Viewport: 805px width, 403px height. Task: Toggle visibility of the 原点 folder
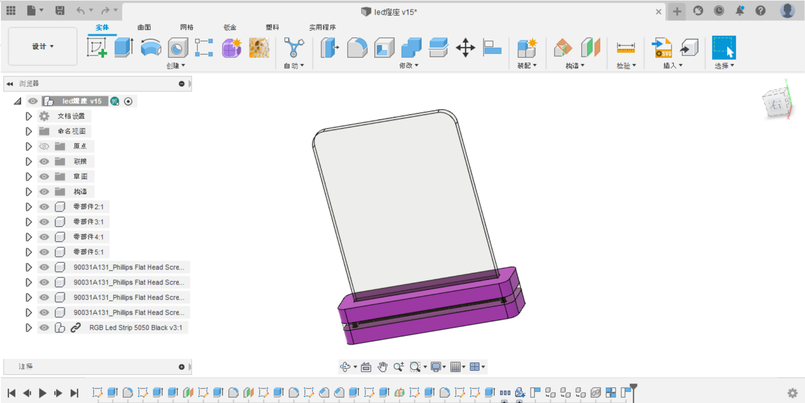(x=44, y=146)
